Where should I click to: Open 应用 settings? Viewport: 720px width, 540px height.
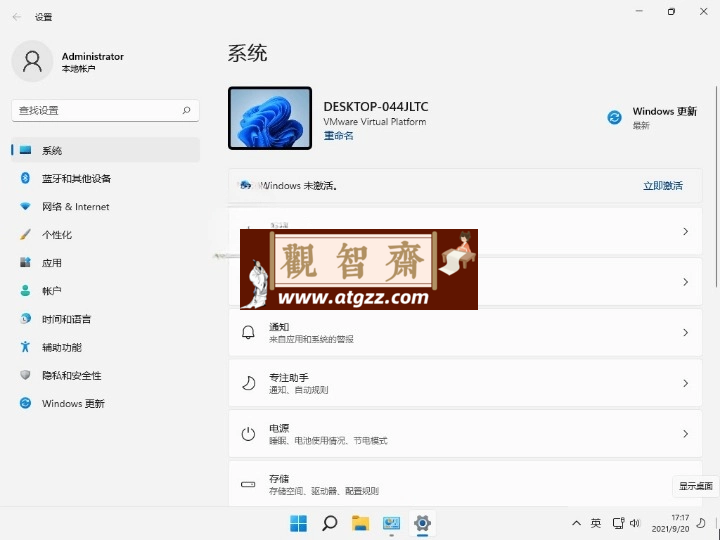click(106, 263)
